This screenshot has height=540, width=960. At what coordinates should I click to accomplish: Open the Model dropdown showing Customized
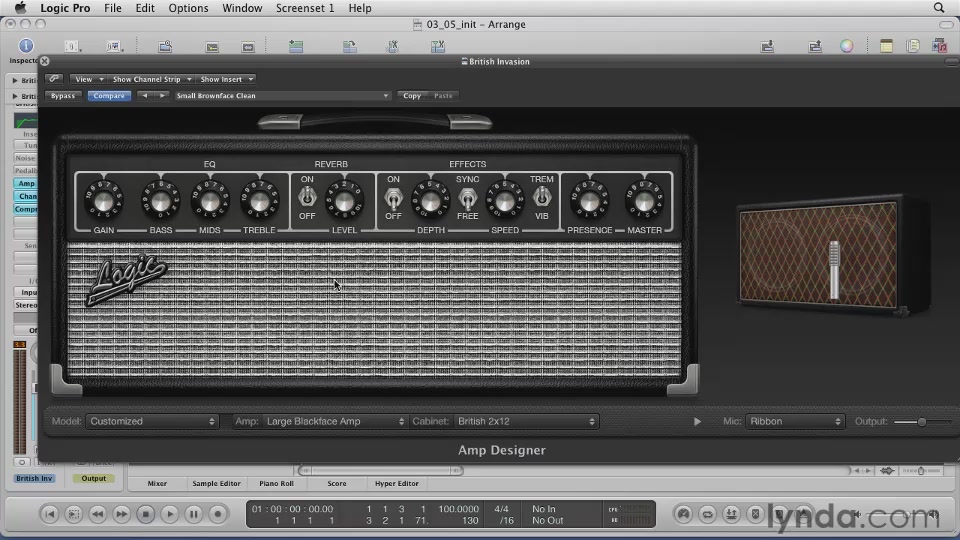pyautogui.click(x=151, y=421)
